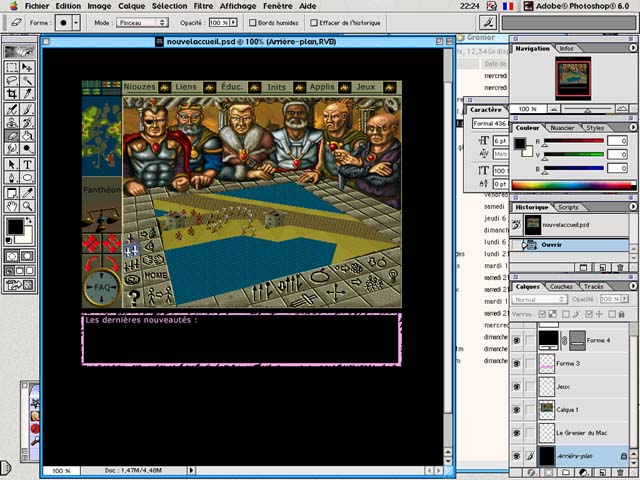Open the Filtre menu
The height and width of the screenshot is (480, 640).
click(203, 6)
